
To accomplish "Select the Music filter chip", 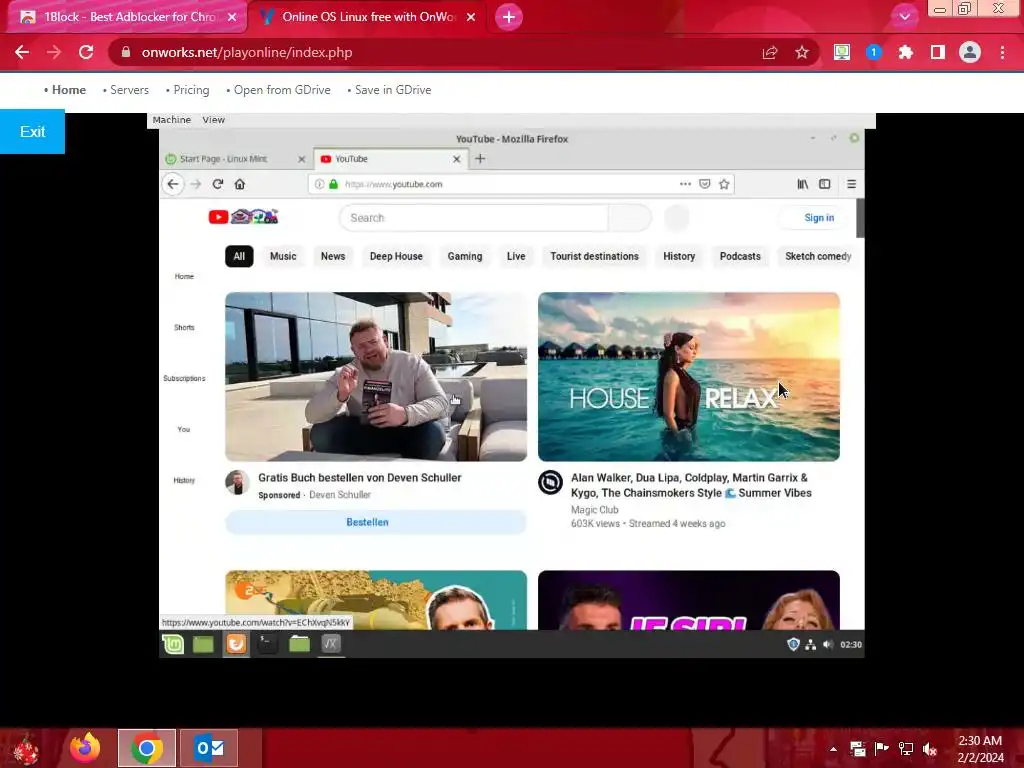I will point(283,257).
